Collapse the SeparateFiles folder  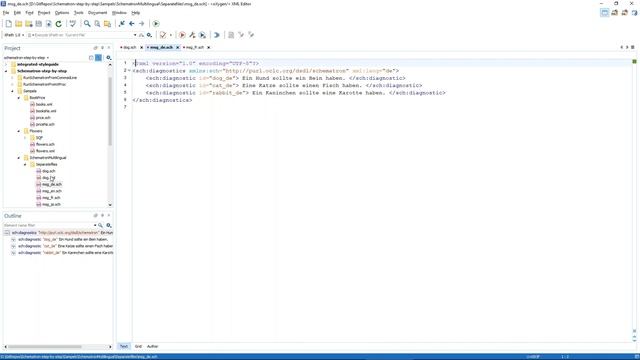pos(25,164)
